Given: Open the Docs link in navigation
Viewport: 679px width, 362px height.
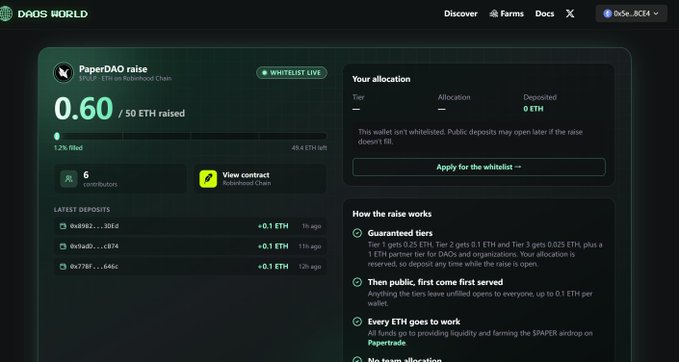Looking at the screenshot, I should (x=545, y=13).
